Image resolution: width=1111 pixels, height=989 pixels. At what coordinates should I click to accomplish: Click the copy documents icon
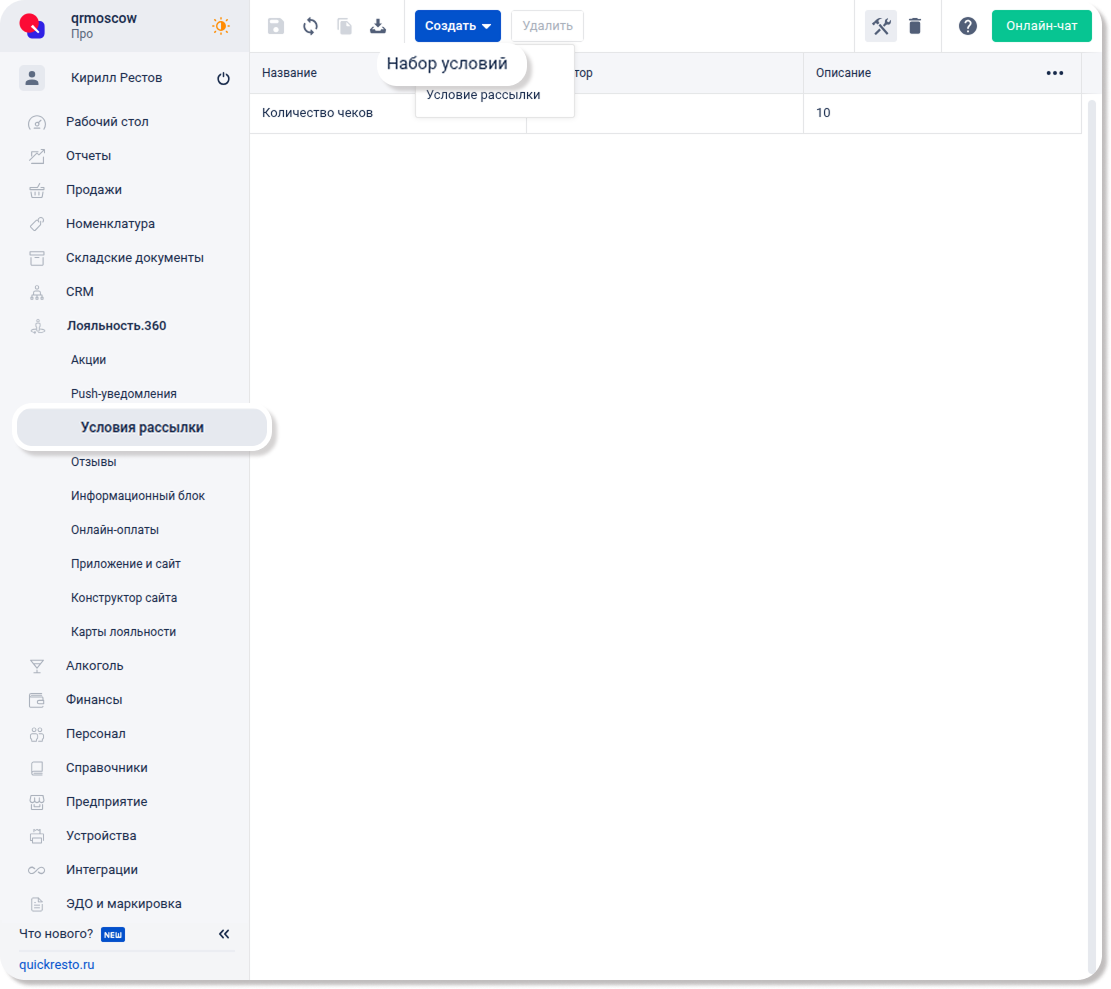344,26
